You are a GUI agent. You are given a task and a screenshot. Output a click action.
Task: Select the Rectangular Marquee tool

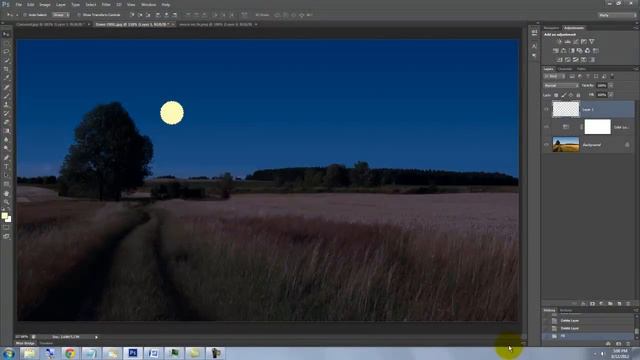[6, 43]
